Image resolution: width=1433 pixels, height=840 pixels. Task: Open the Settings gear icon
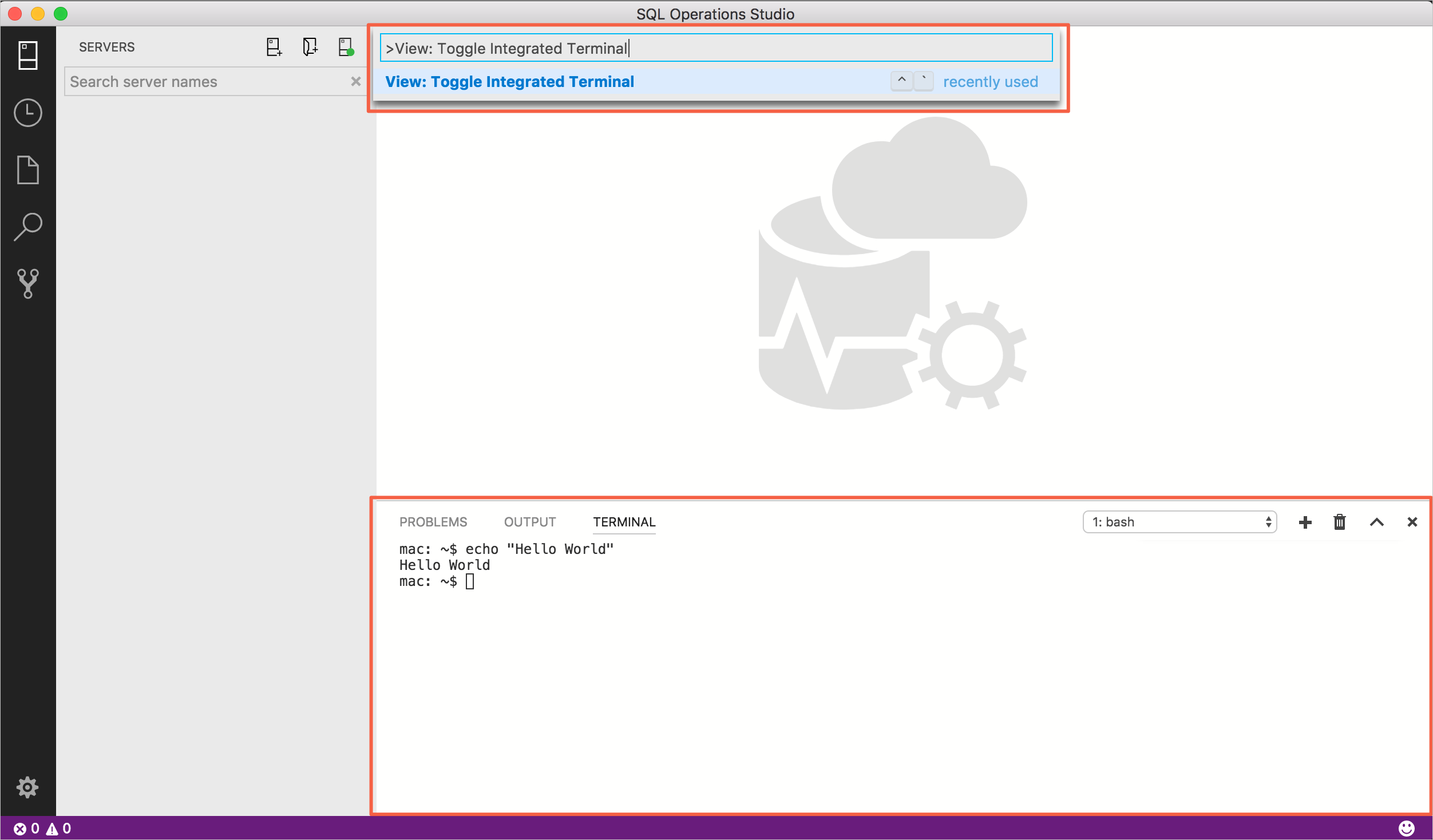coord(27,787)
